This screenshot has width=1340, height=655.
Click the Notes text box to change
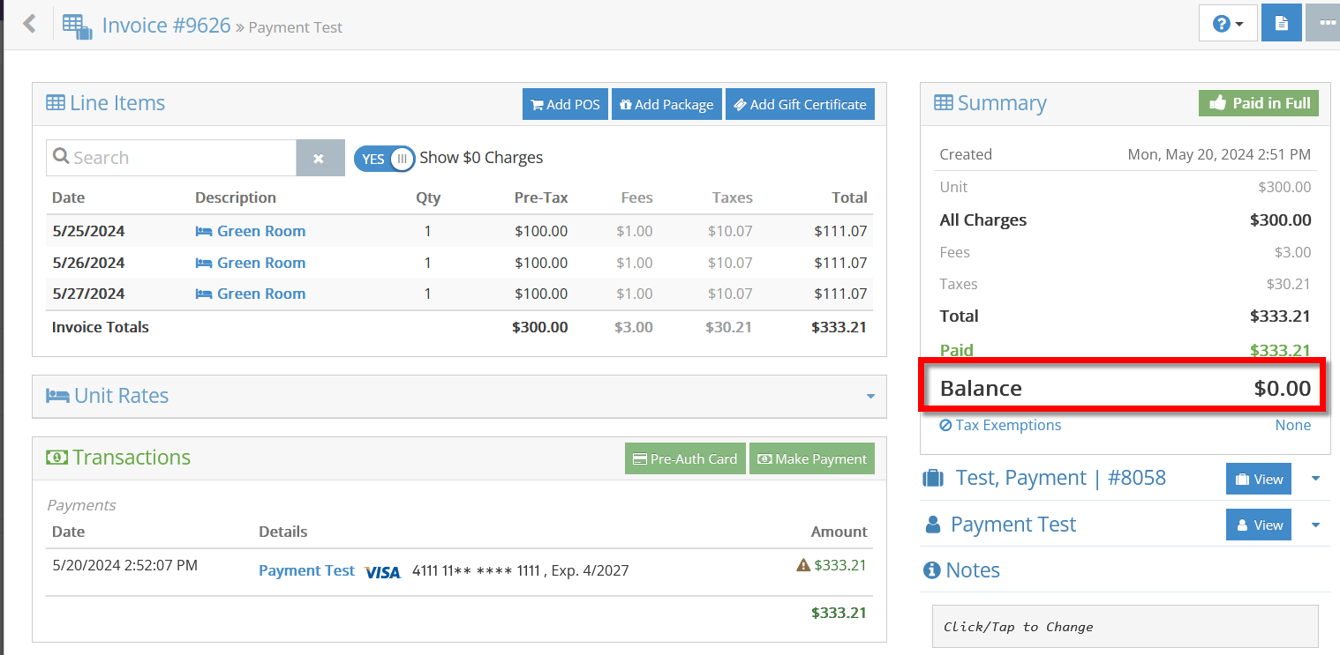[1125, 627]
